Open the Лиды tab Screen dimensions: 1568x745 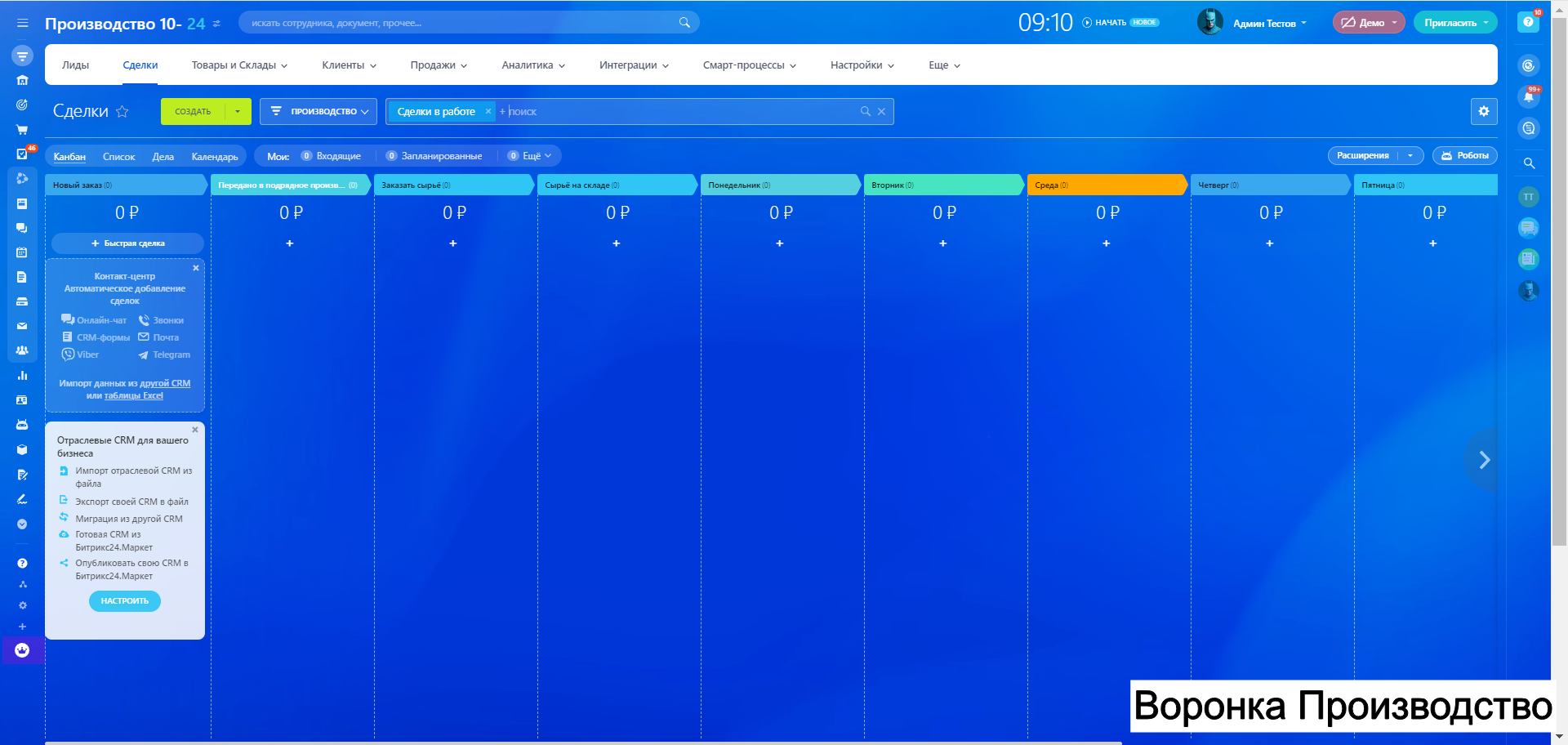[75, 65]
